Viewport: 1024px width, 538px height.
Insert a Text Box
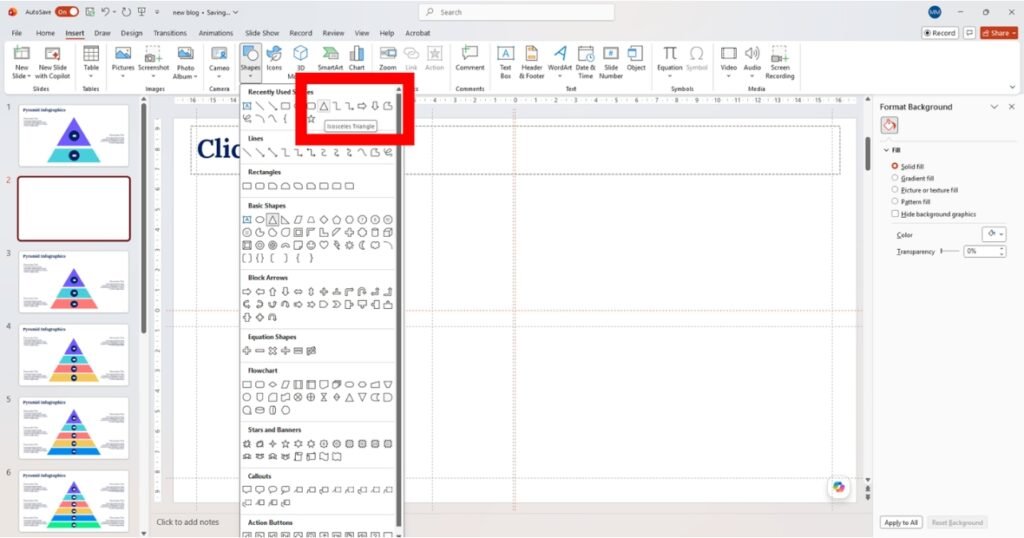click(505, 63)
